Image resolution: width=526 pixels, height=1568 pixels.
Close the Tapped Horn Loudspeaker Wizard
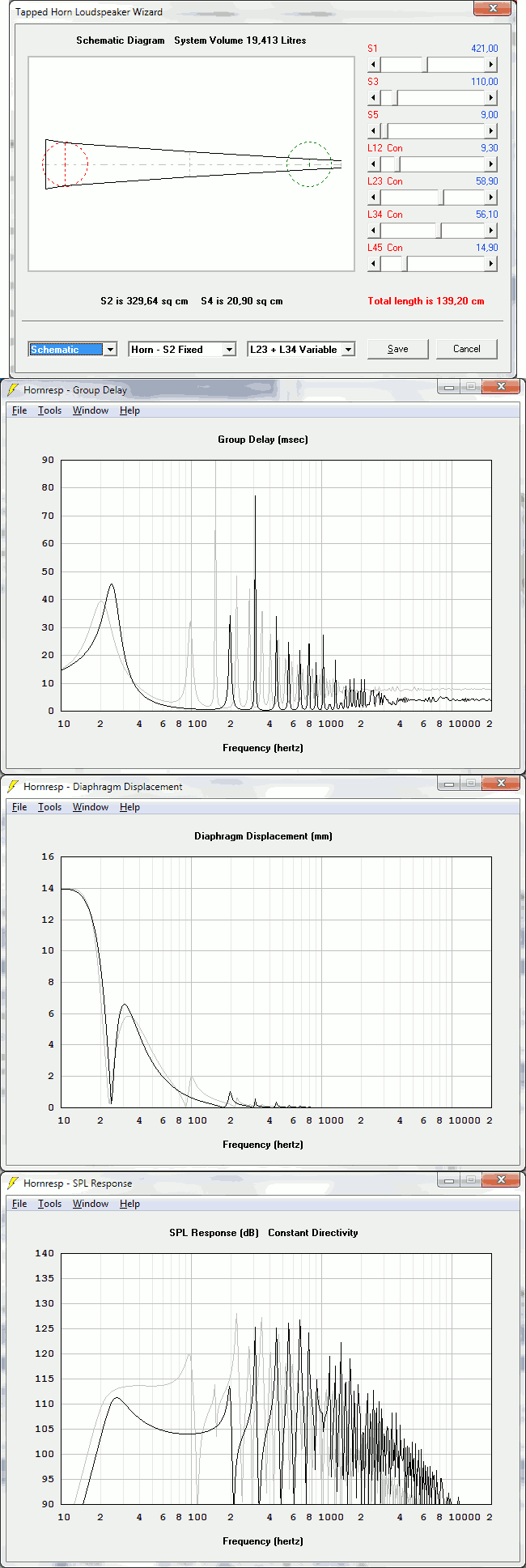click(x=493, y=9)
